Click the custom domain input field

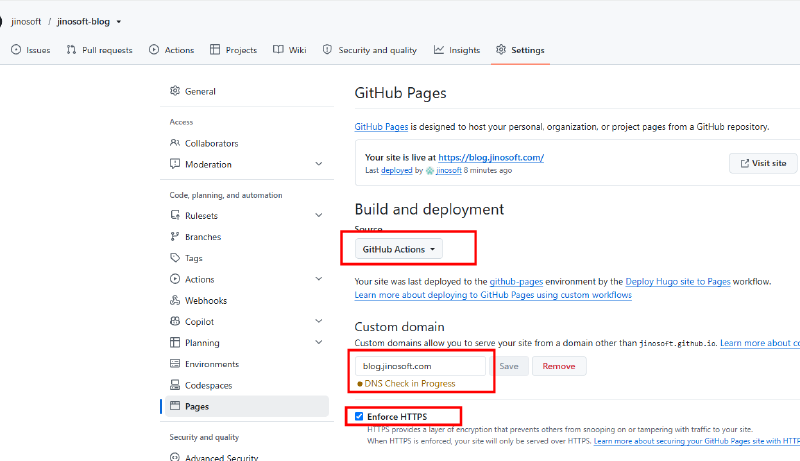pyautogui.click(x=420, y=366)
